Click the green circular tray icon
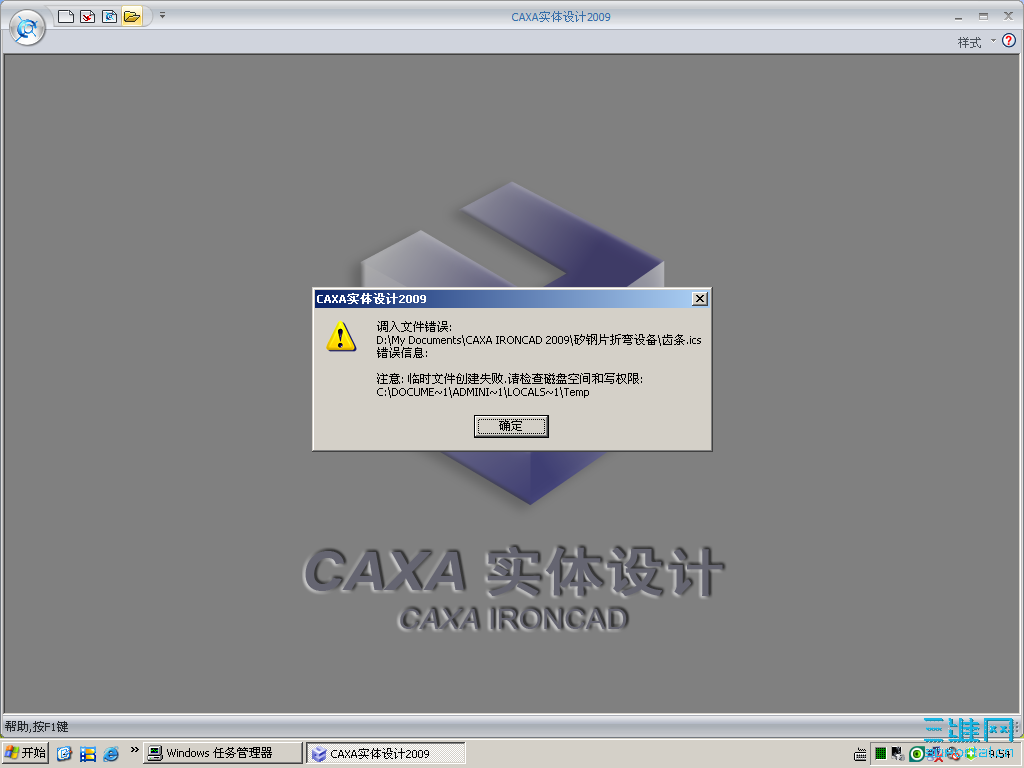Viewport: 1024px width, 768px height. pyautogui.click(x=916, y=754)
